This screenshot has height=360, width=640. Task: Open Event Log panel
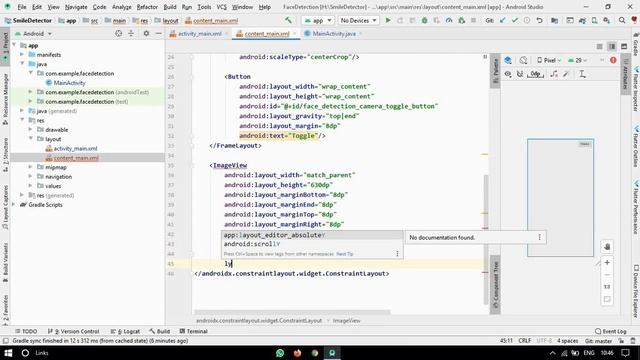[x=611, y=331]
